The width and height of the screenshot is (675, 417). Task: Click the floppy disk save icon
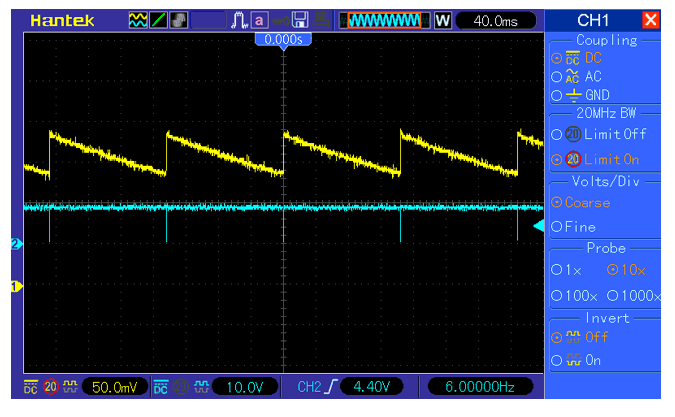point(299,20)
